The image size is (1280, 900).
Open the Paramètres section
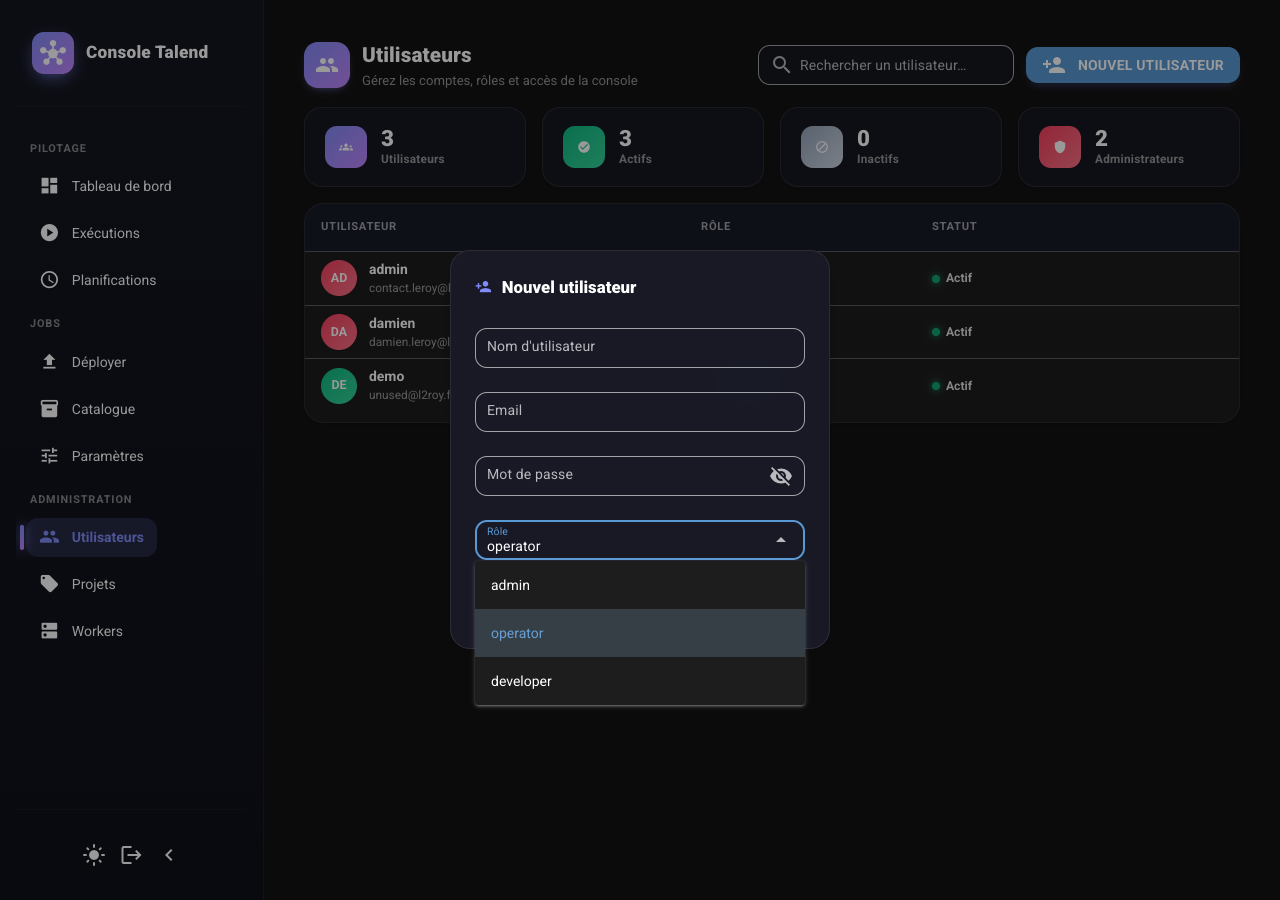[108, 456]
